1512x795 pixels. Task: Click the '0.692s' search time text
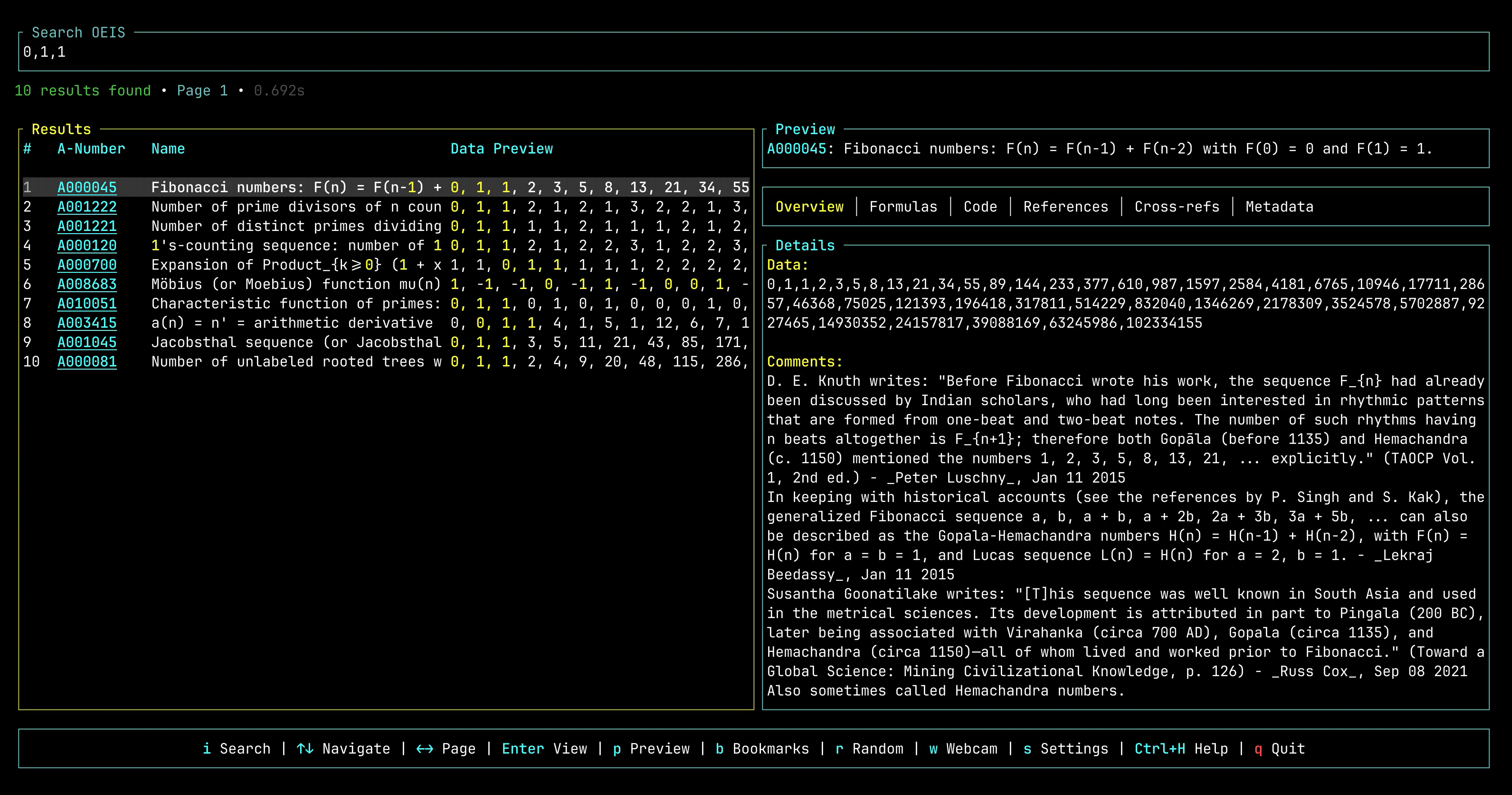tap(279, 90)
